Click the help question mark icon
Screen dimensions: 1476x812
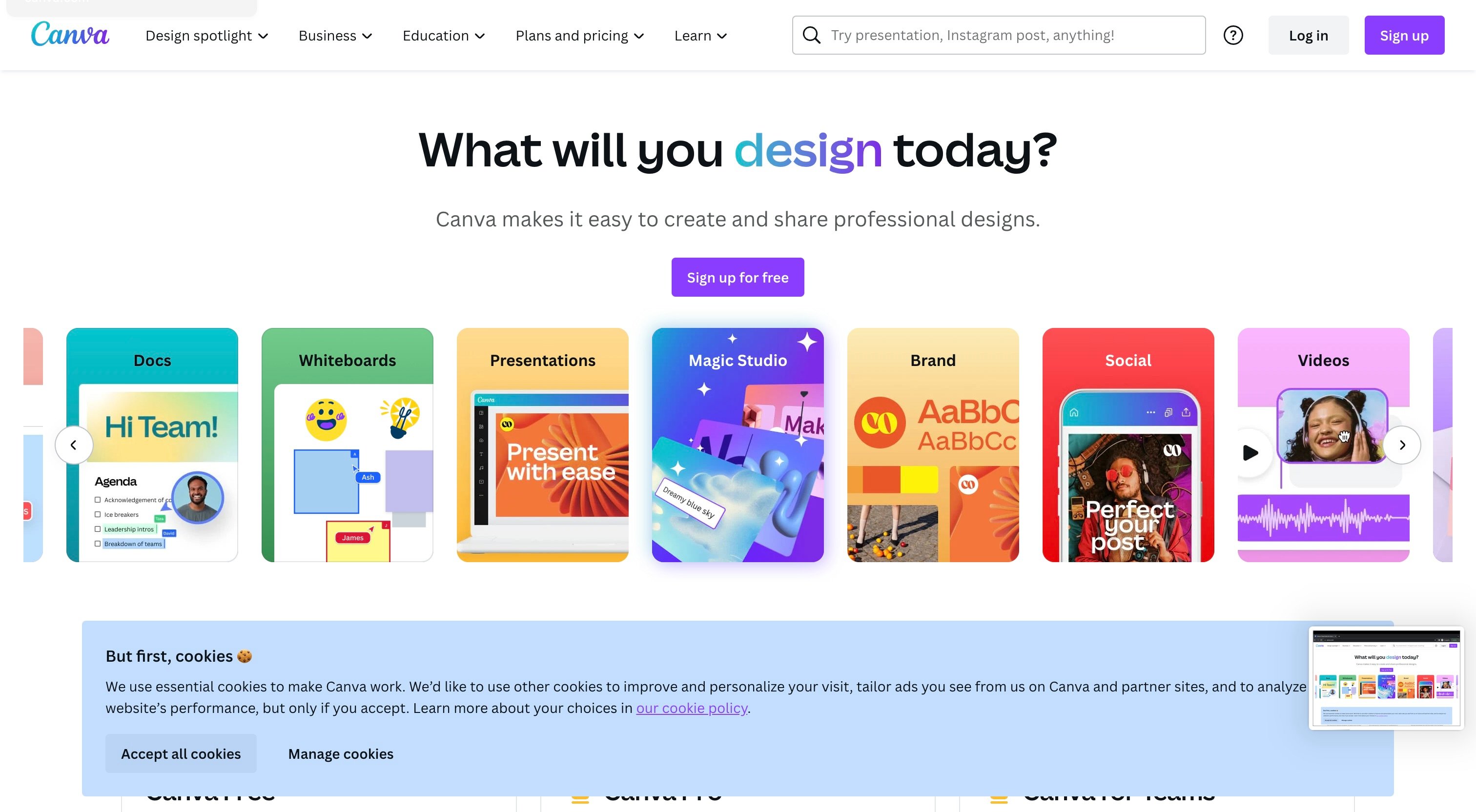coord(1234,35)
